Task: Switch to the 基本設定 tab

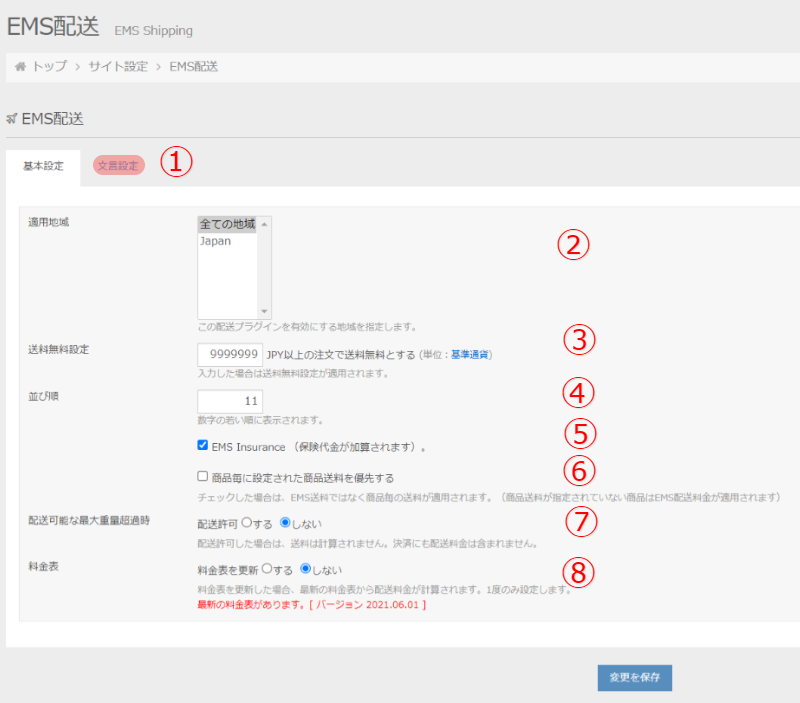Action: click(43, 166)
